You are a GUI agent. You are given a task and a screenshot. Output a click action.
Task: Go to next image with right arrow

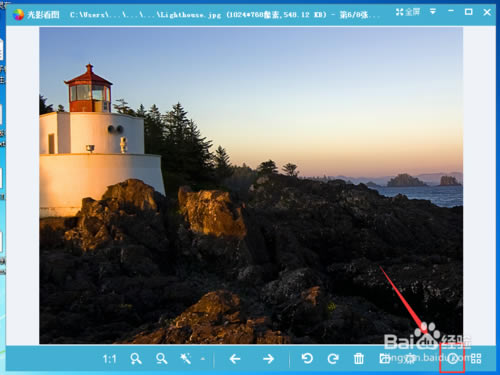tap(268, 359)
